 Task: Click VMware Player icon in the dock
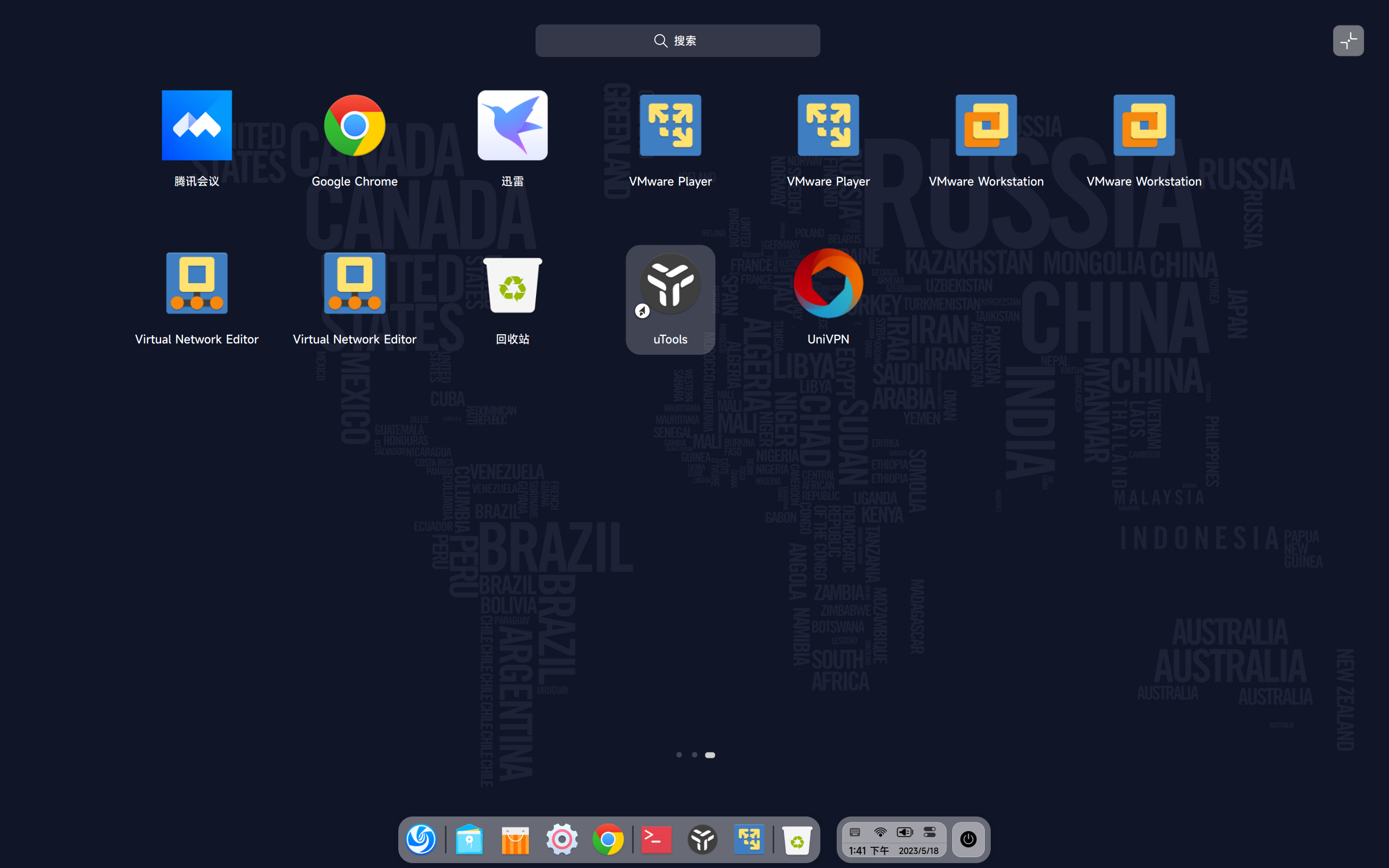coord(749,839)
